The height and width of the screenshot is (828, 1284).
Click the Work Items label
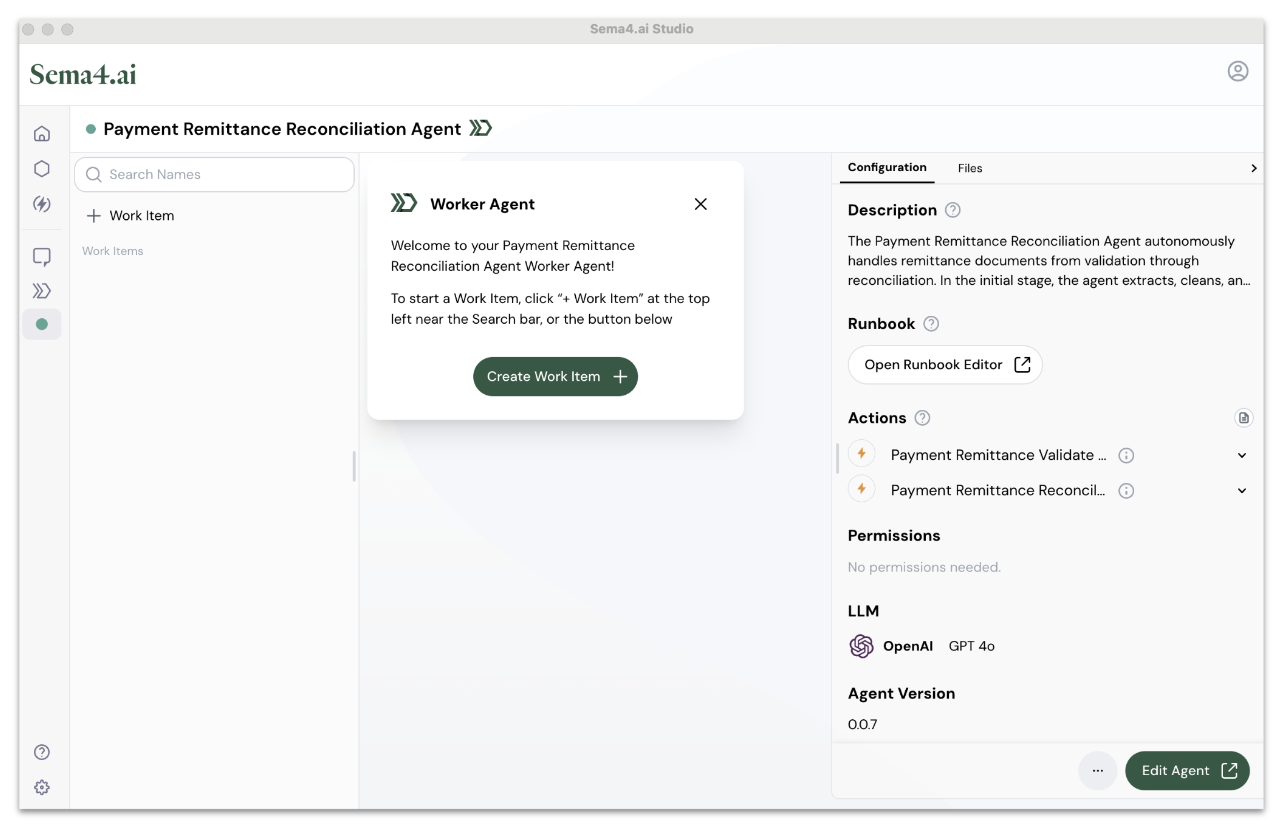click(x=112, y=251)
